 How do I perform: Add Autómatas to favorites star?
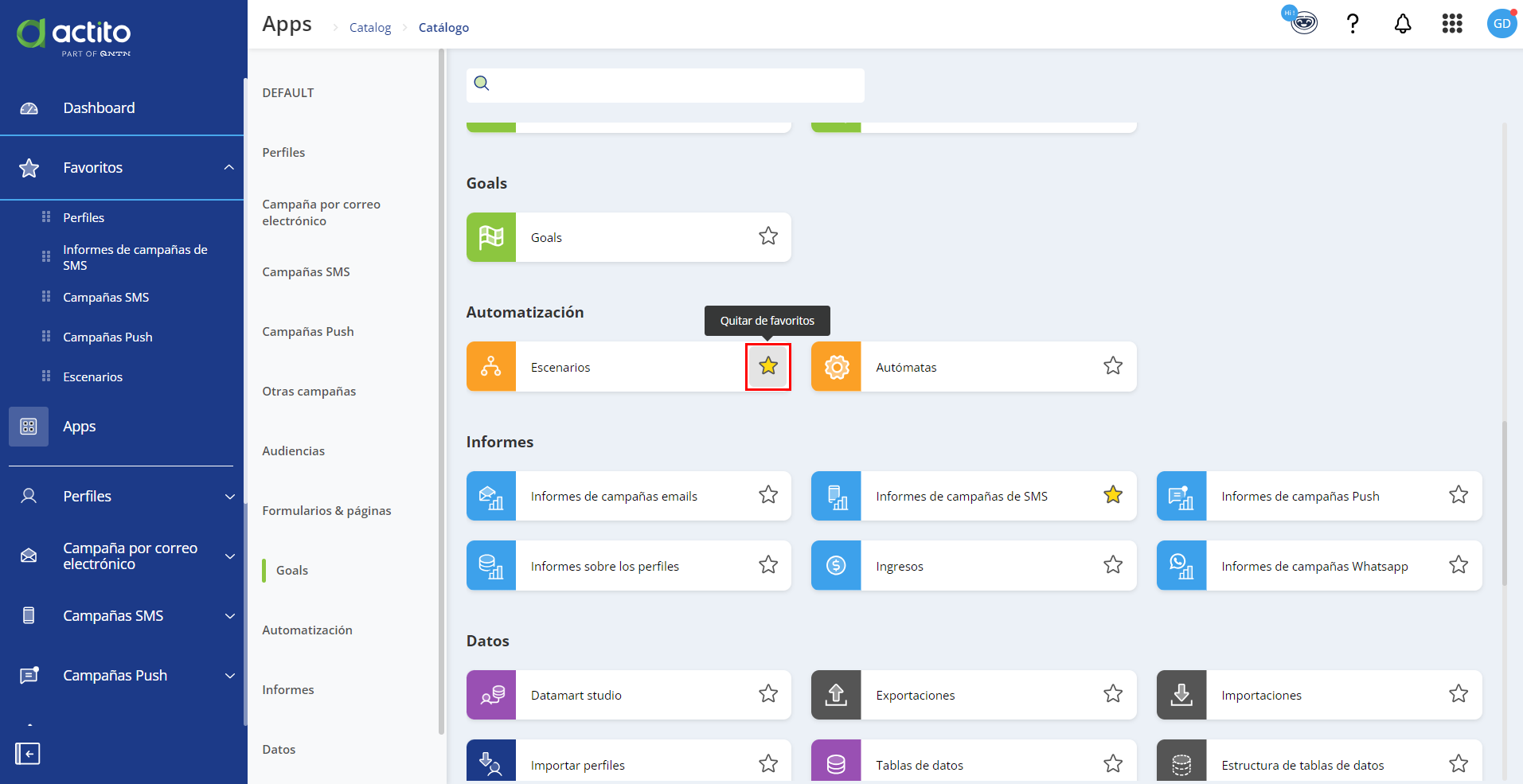coord(1113,365)
